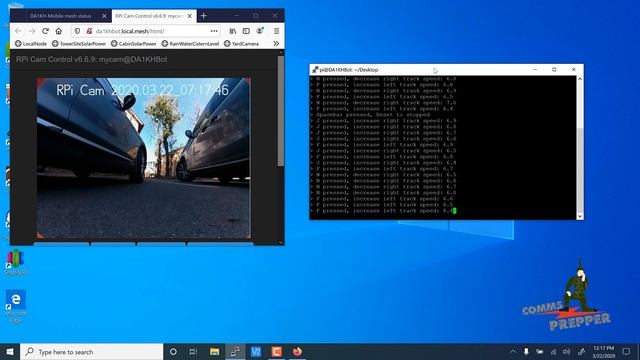Open TowerSiteSolarPower bookmark
This screenshot has width=640, height=360.
(x=79, y=44)
